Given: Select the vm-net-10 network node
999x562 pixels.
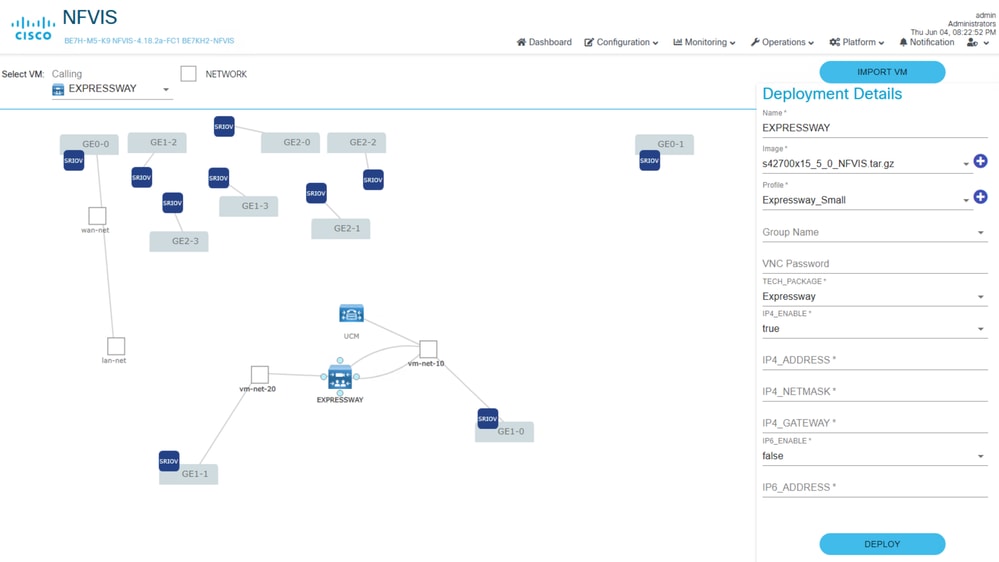Looking at the screenshot, I should point(428,349).
